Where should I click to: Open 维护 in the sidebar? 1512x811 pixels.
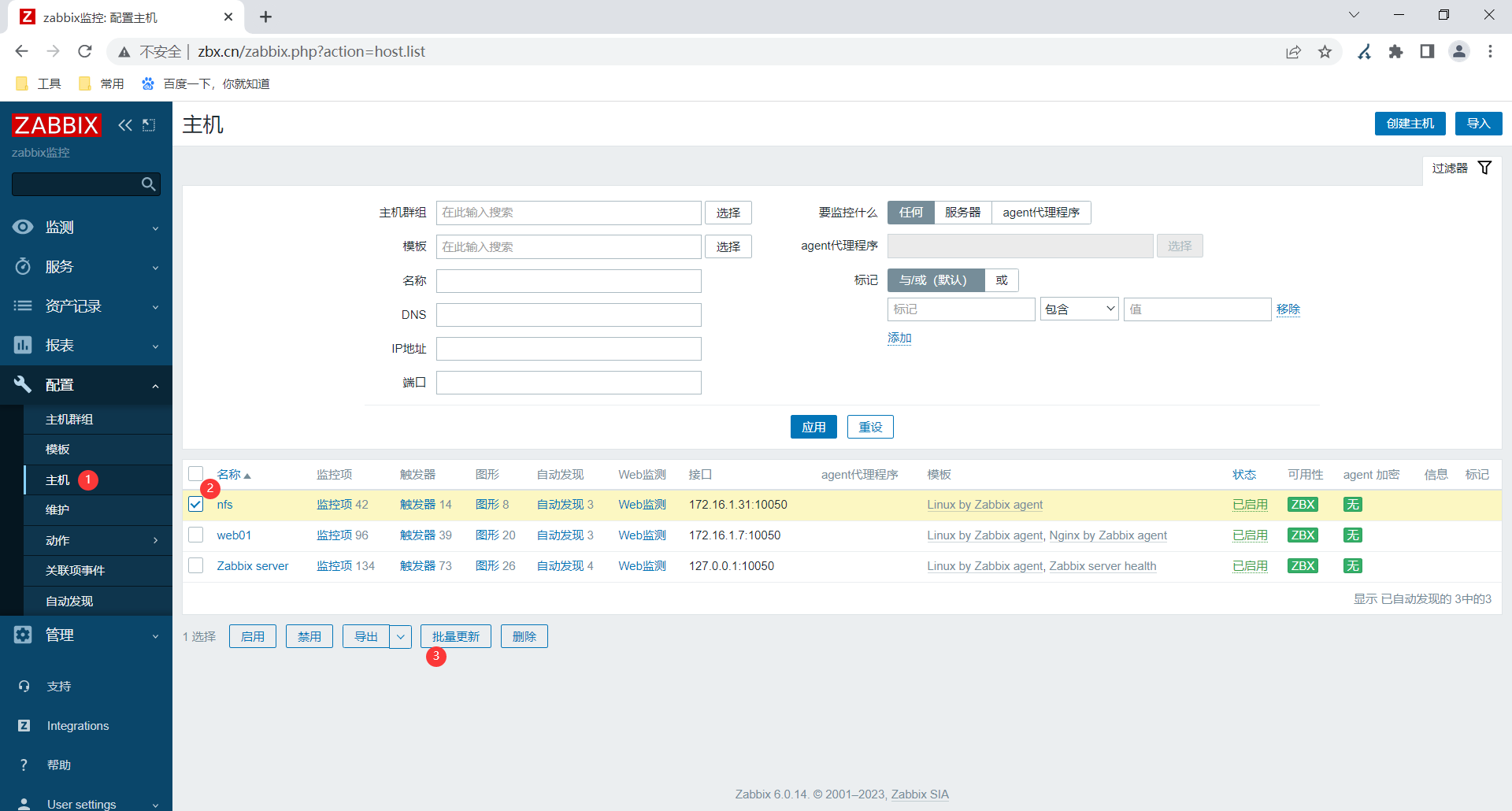(98, 510)
